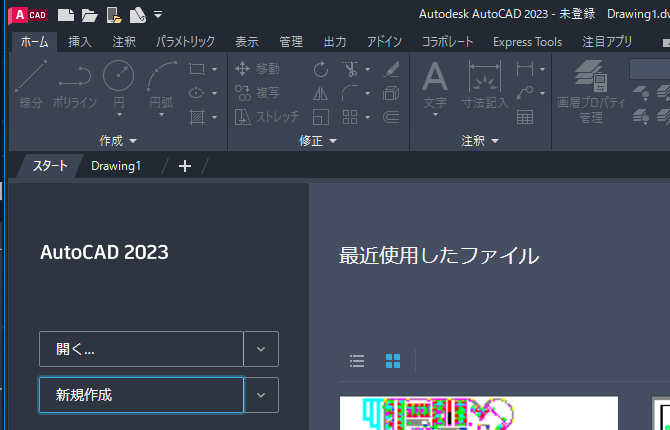The image size is (670, 430).
Task: Click the sheet set manager icon
Action: click(138, 15)
